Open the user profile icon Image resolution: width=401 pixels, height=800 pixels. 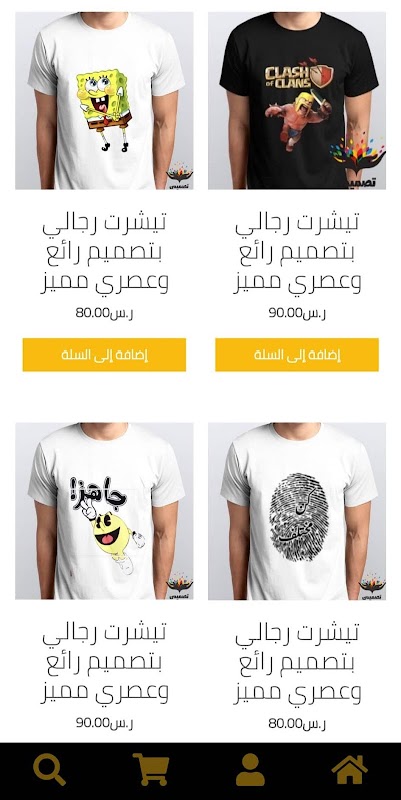coord(250,769)
